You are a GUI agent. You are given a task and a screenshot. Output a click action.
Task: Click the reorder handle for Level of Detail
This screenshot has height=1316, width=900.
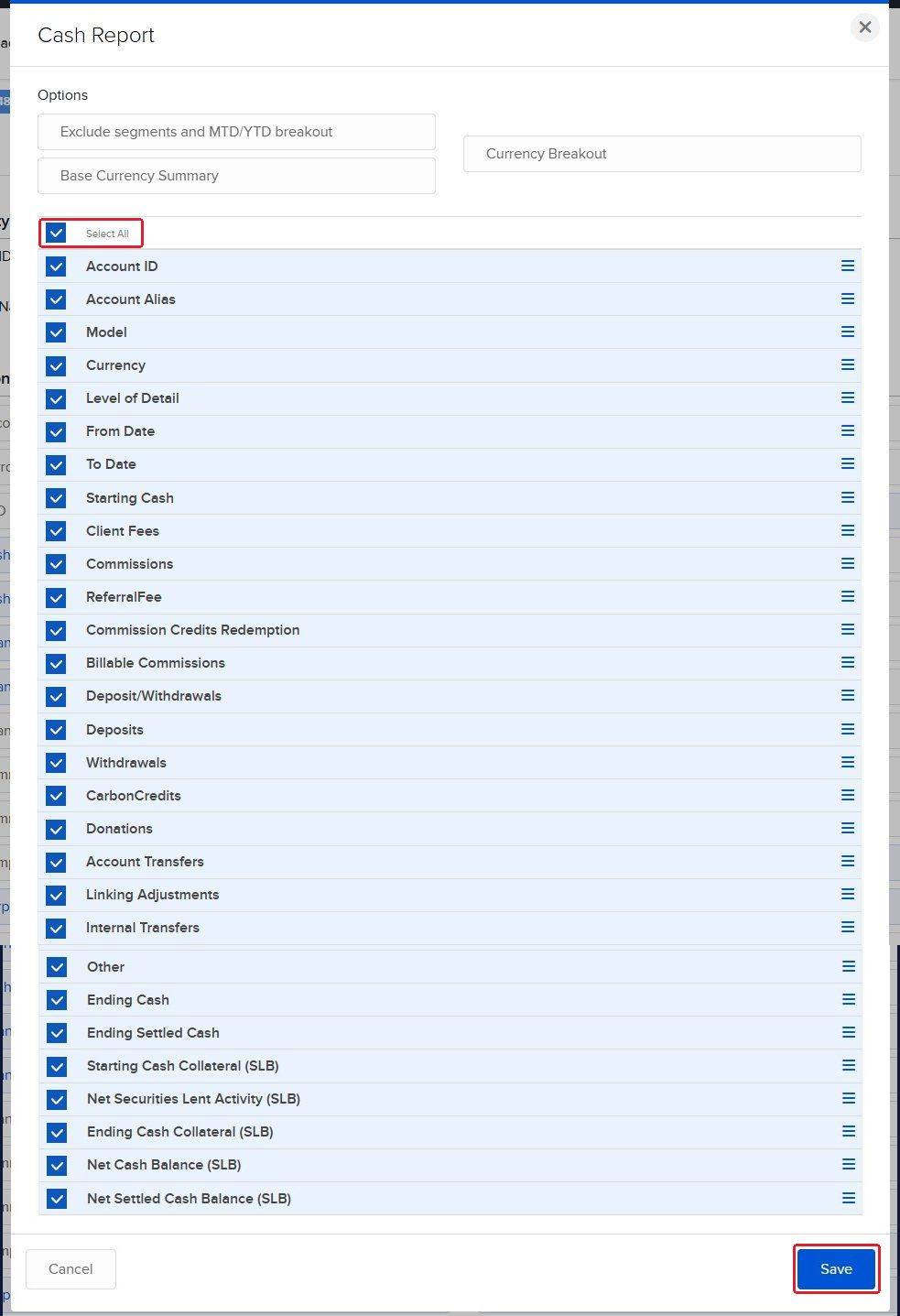848,397
